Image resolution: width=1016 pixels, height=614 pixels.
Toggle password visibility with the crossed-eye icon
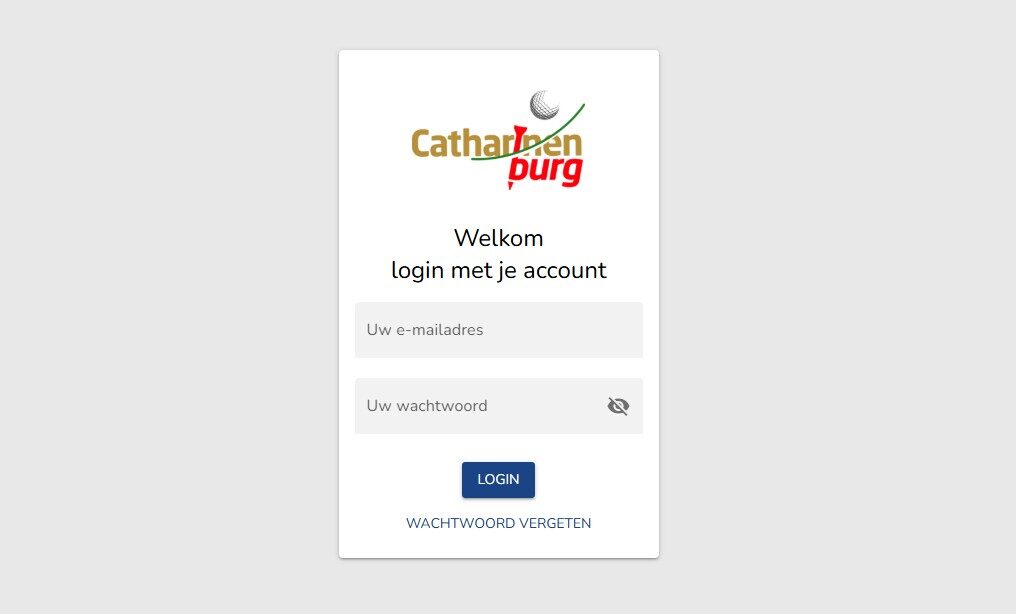point(618,406)
